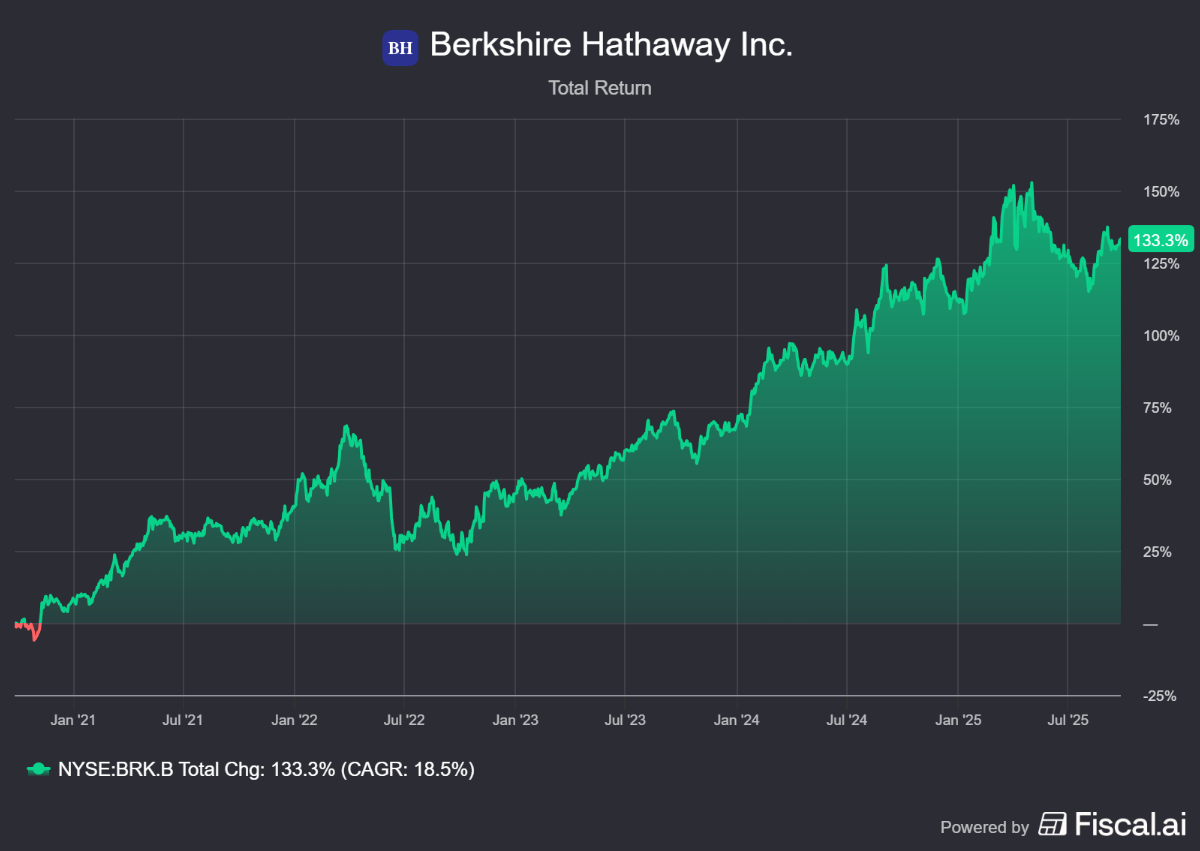Click the Powered by text
The image size is (1200, 851).
click(984, 827)
